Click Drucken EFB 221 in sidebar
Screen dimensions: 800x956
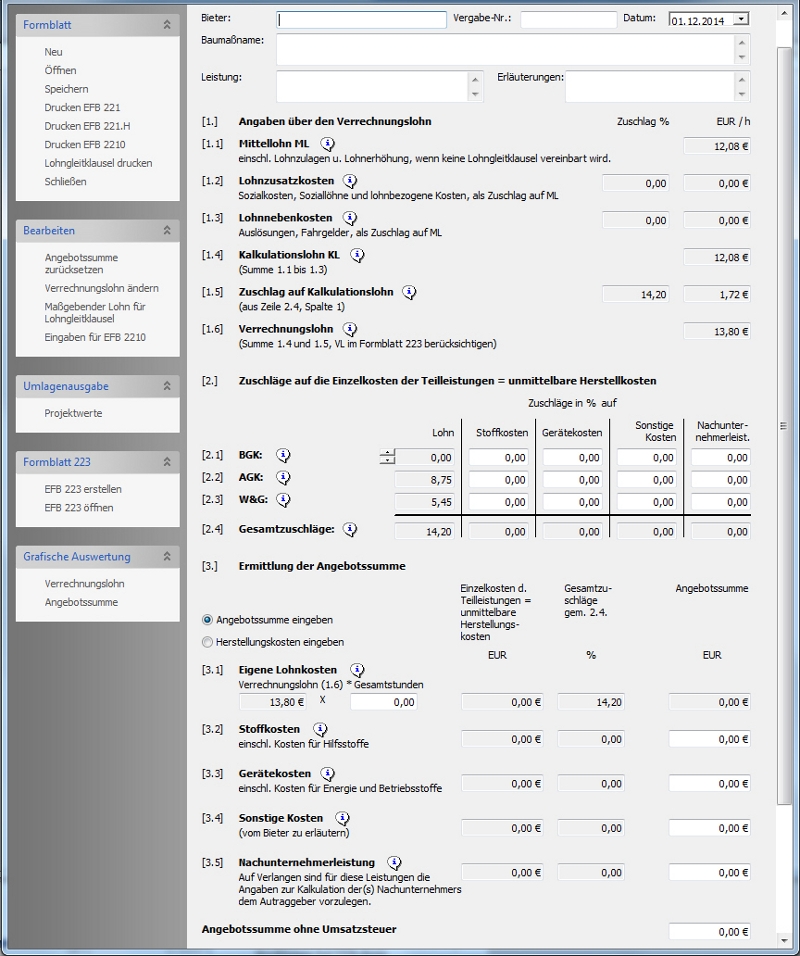82,108
